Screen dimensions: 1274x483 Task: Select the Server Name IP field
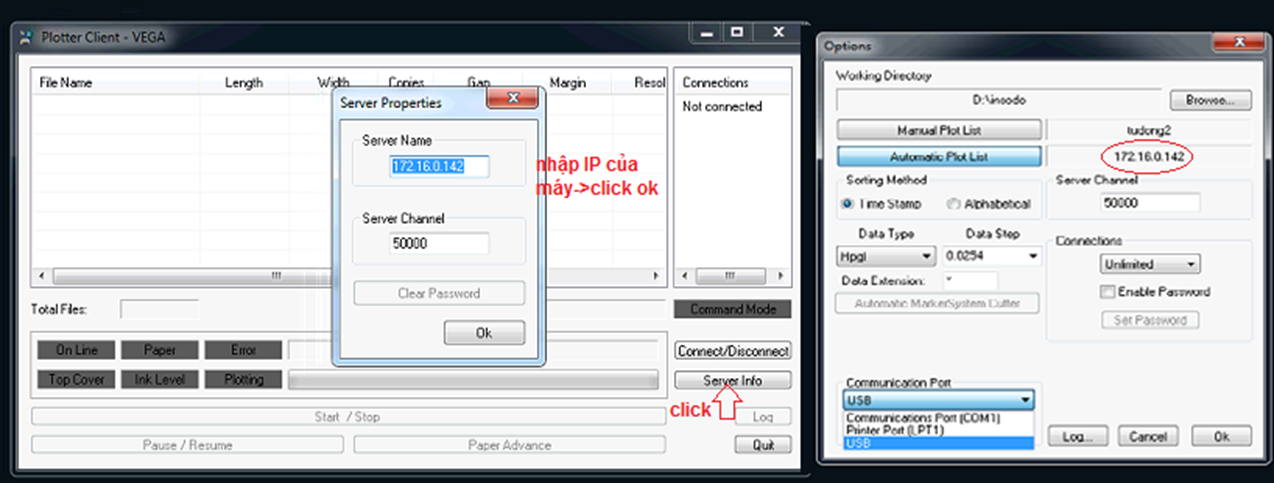click(440, 166)
